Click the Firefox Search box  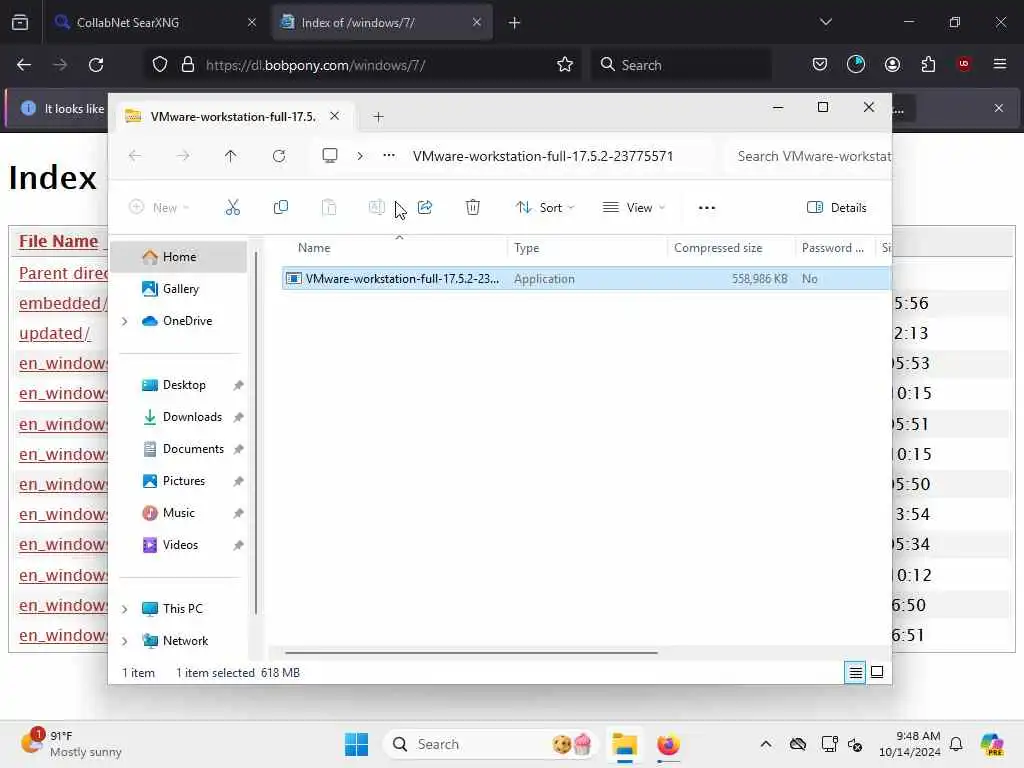[x=681, y=65]
